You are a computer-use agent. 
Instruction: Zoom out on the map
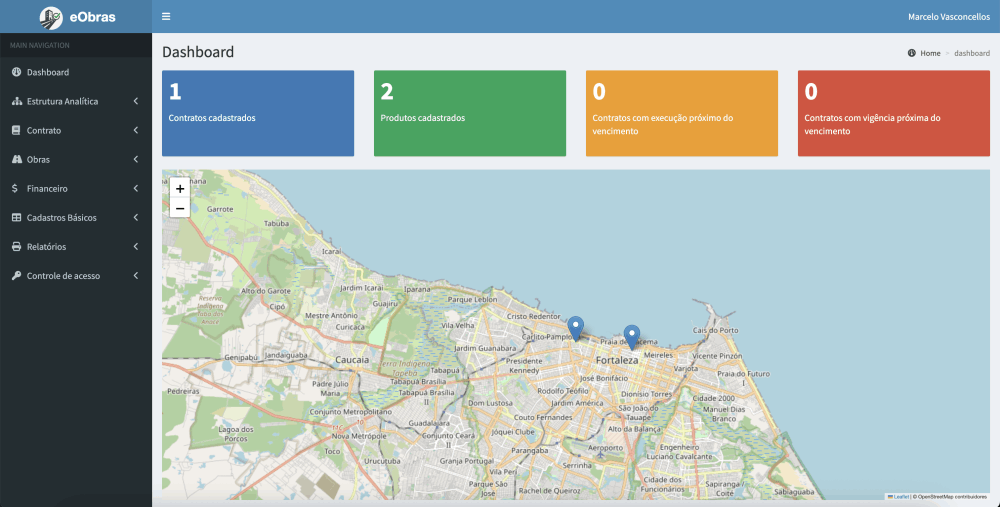(x=180, y=208)
